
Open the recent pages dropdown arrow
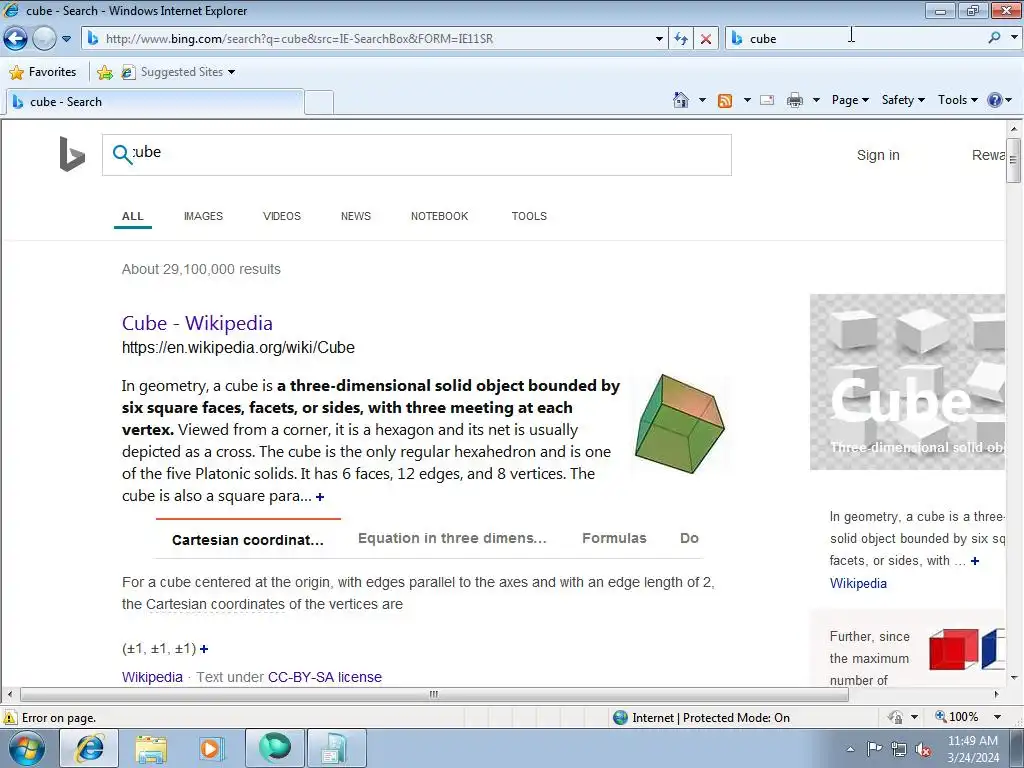[67, 39]
